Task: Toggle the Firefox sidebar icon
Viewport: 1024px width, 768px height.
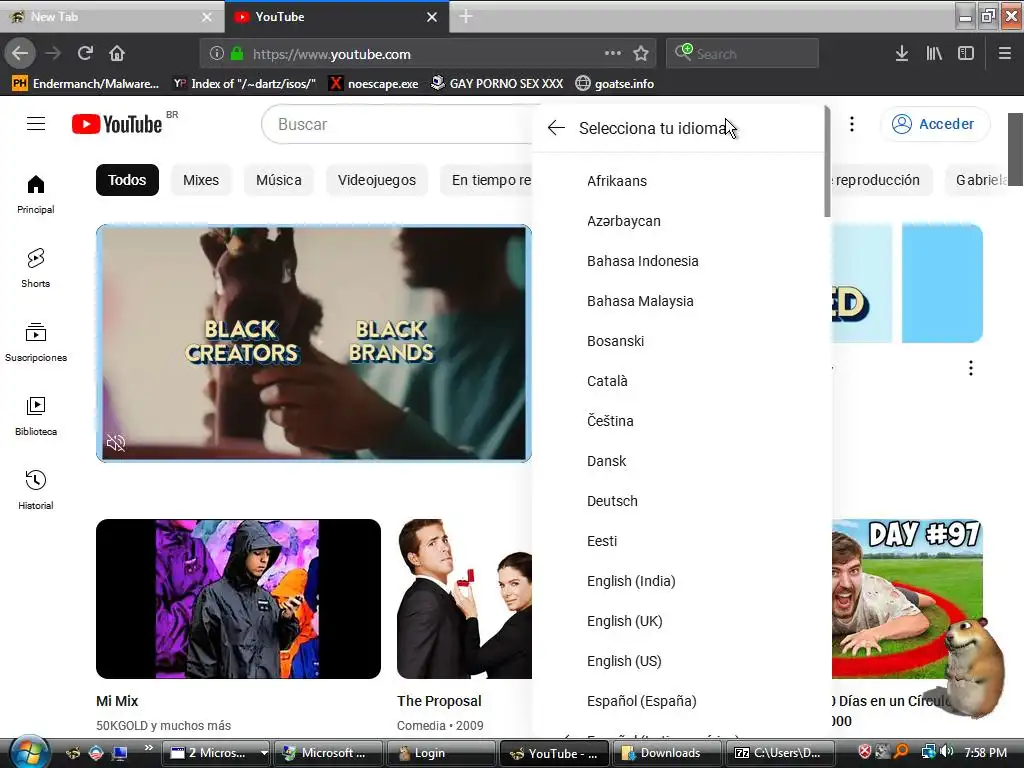Action: pyautogui.click(x=966, y=54)
